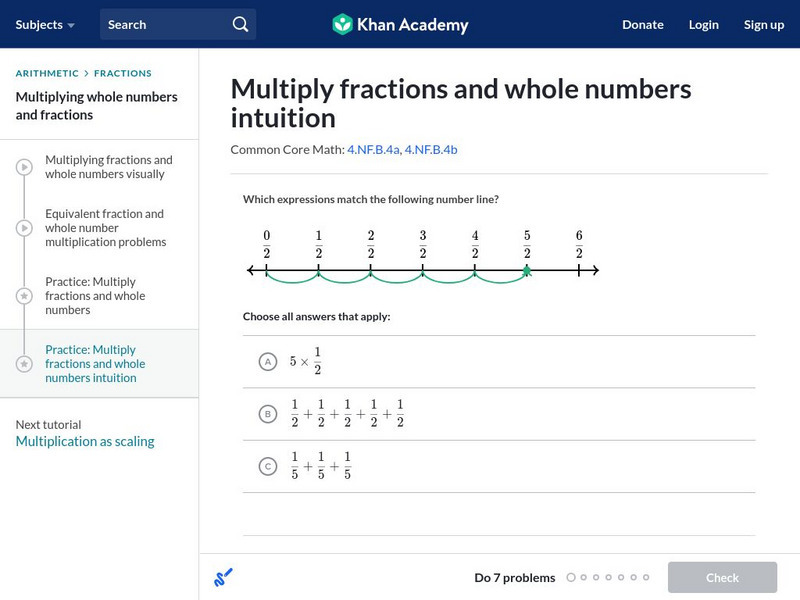Open the 4.NF.B.4a standard link
This screenshot has width=800, height=600.
[373, 149]
